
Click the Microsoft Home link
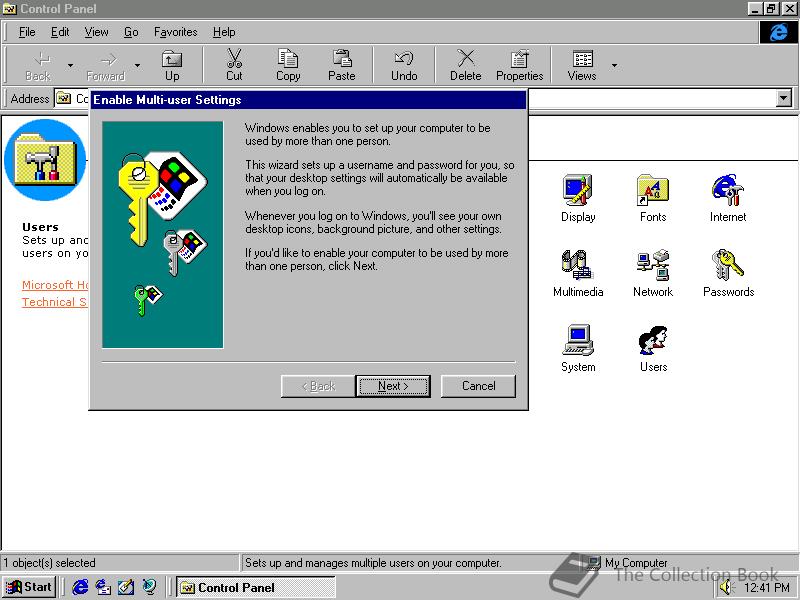click(55, 285)
